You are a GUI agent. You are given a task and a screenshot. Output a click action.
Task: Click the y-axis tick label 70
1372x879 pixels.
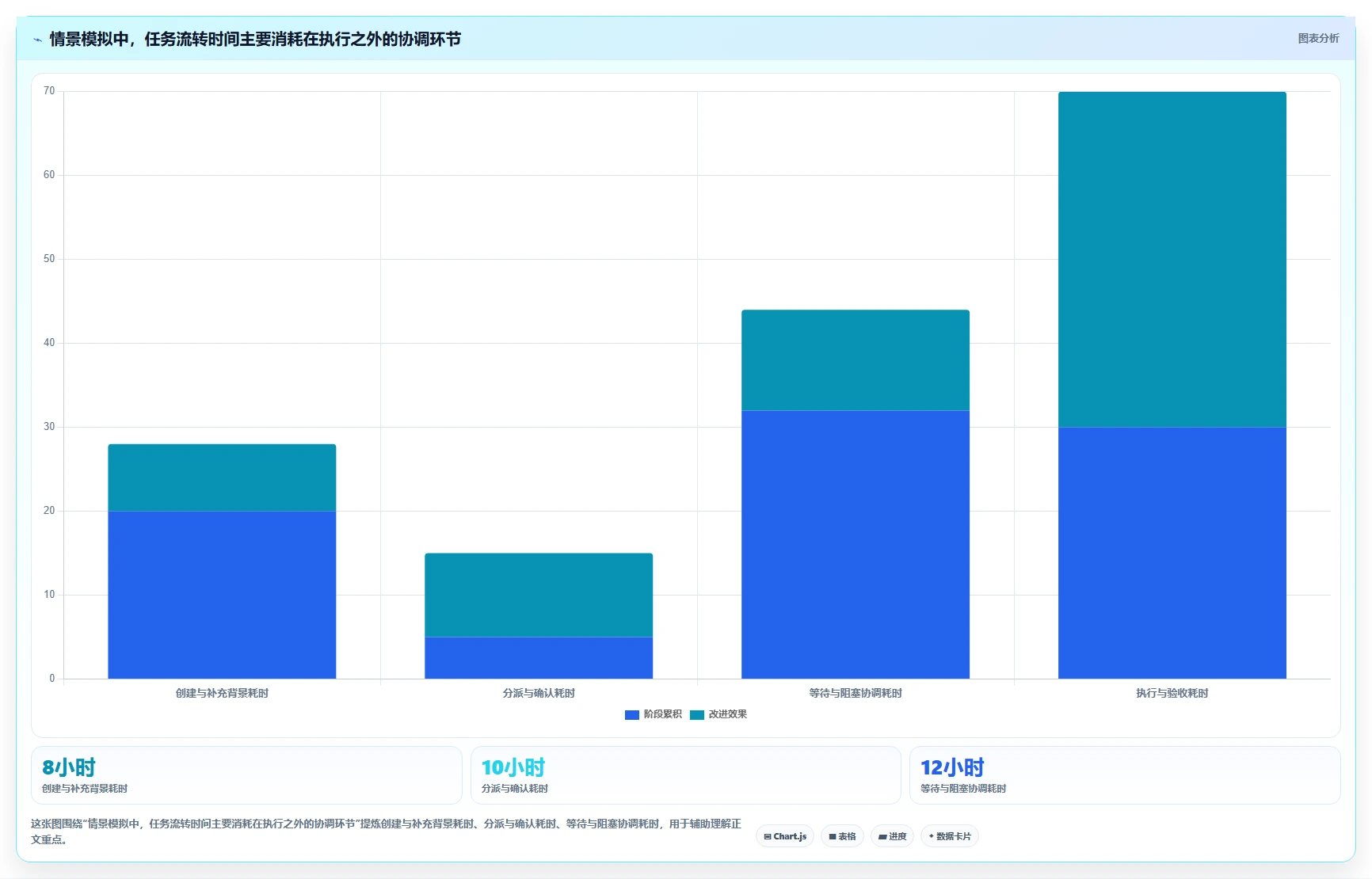pos(49,91)
